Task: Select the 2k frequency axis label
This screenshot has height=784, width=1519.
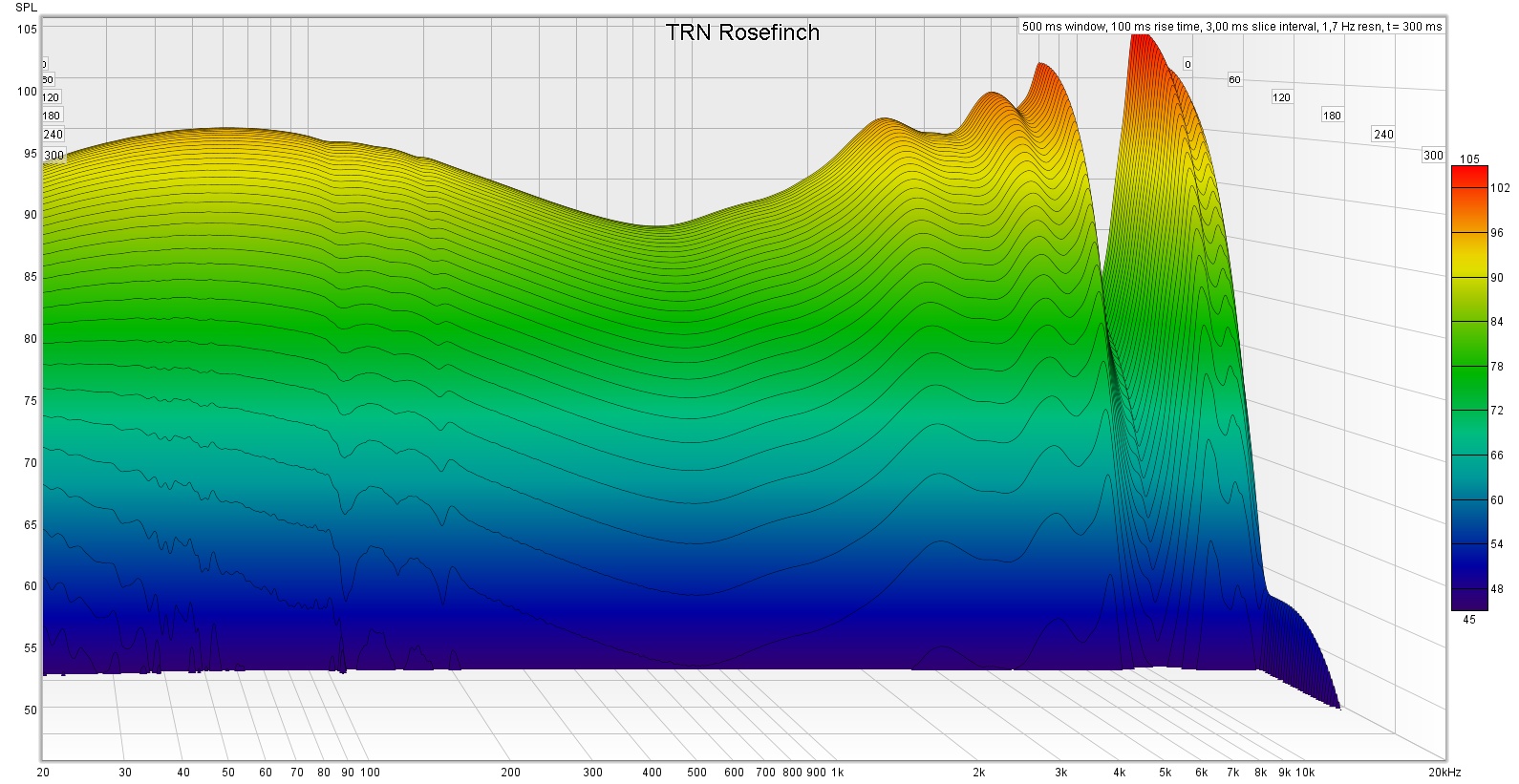Action: (978, 773)
